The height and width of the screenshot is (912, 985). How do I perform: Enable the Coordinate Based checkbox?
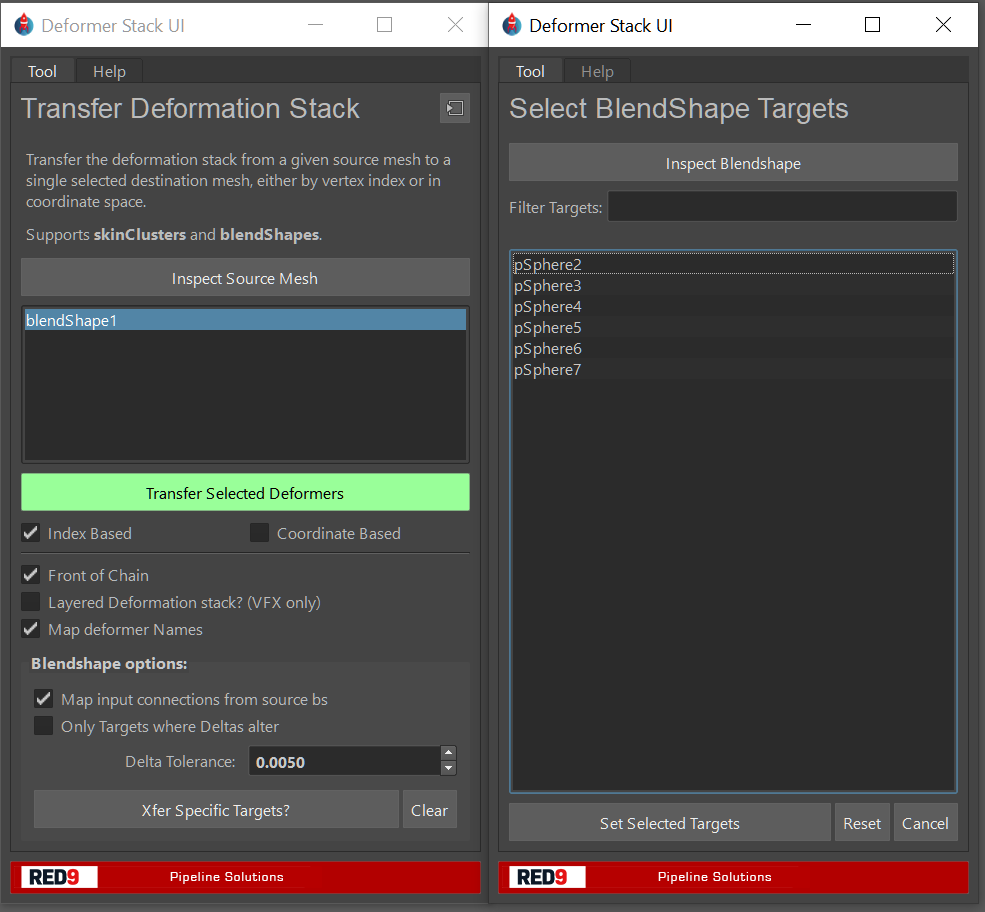pyautogui.click(x=259, y=533)
